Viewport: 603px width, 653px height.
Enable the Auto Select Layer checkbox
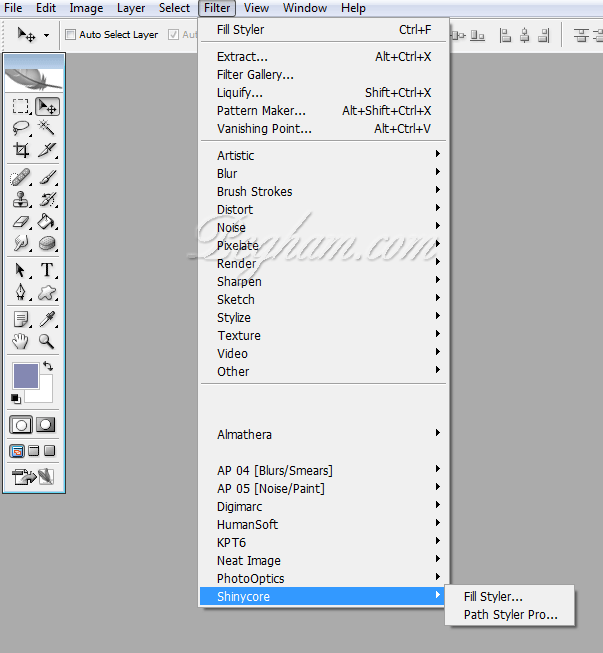[x=71, y=35]
